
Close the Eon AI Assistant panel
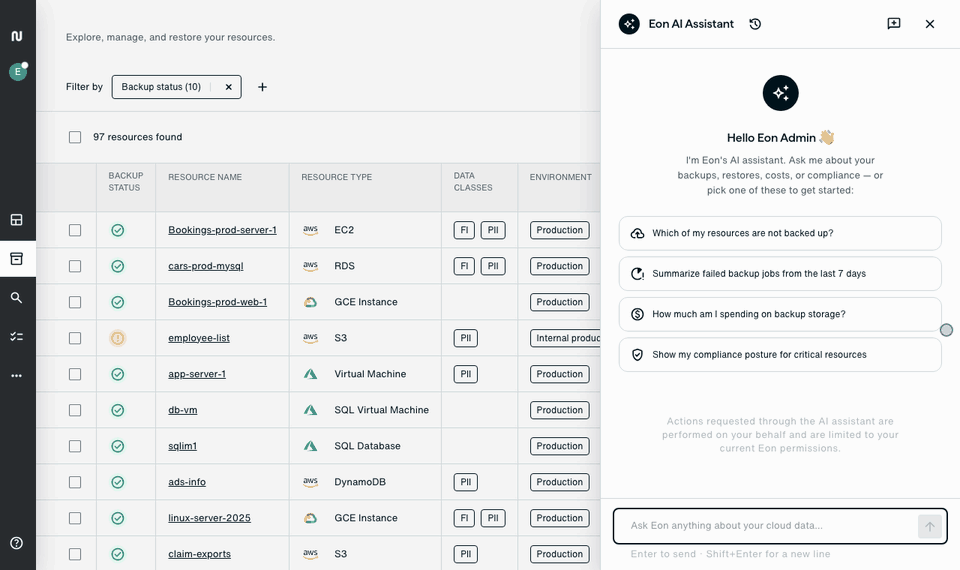(929, 24)
